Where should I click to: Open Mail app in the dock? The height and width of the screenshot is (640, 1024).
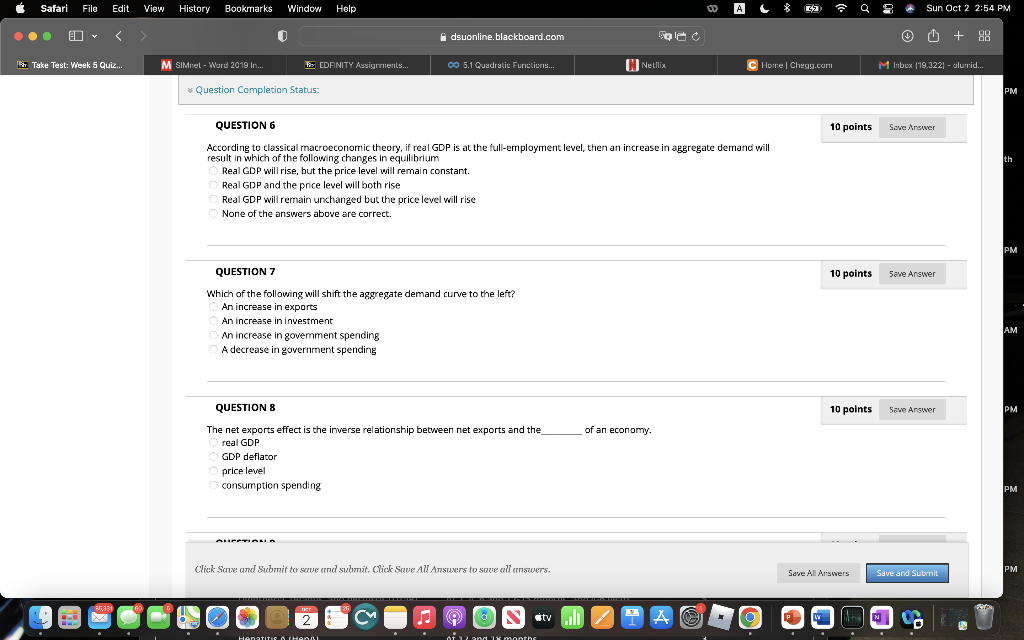pos(99,616)
